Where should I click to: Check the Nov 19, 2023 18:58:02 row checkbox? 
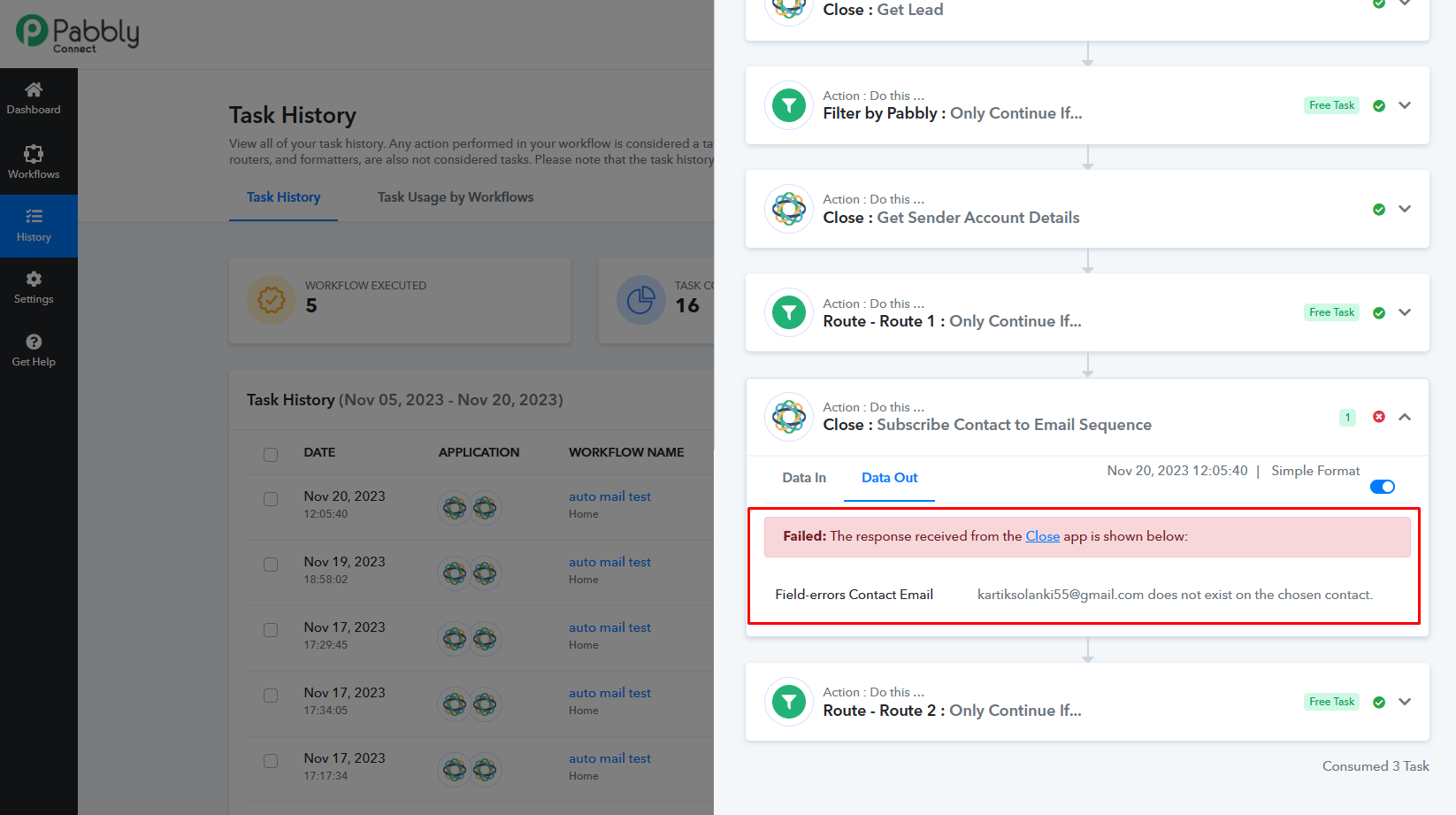271,565
